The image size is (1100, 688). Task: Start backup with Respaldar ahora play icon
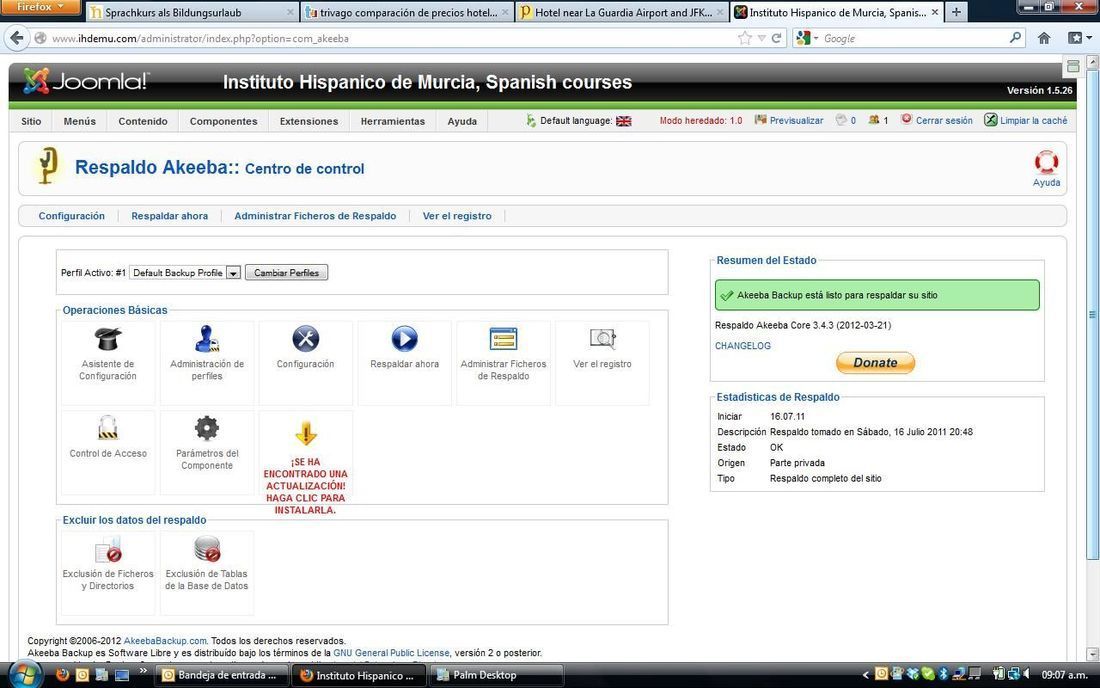[x=404, y=339]
